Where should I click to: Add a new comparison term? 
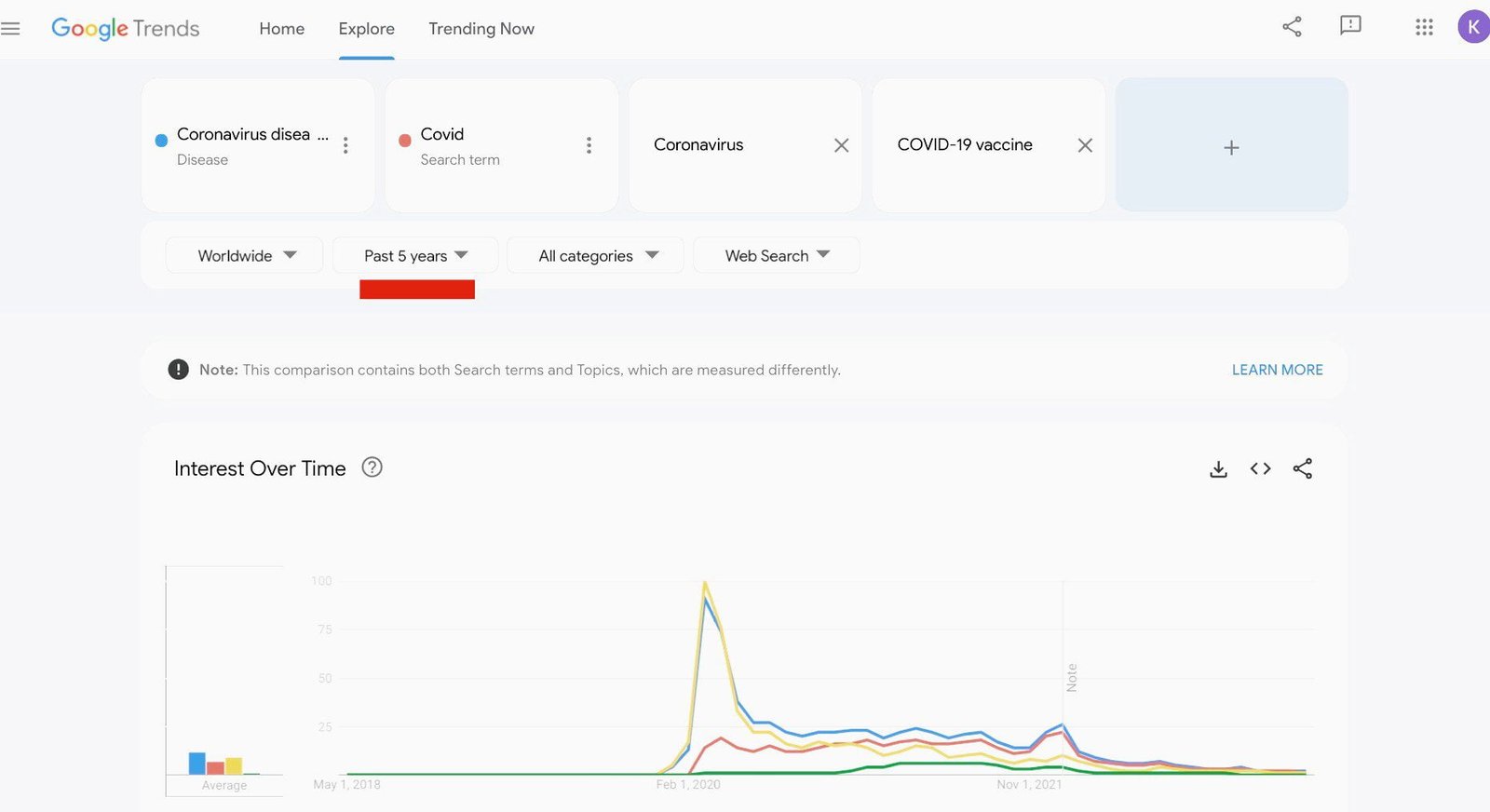click(1231, 145)
